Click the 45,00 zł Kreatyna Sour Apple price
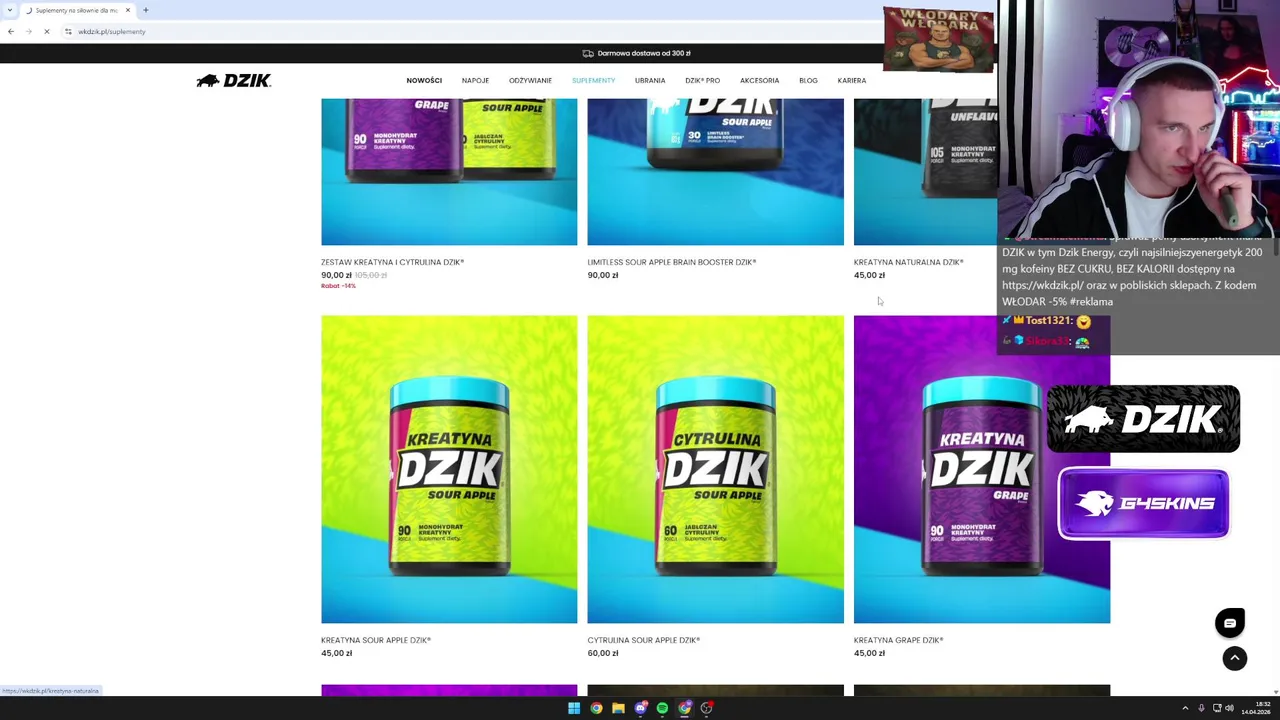 pos(336,653)
